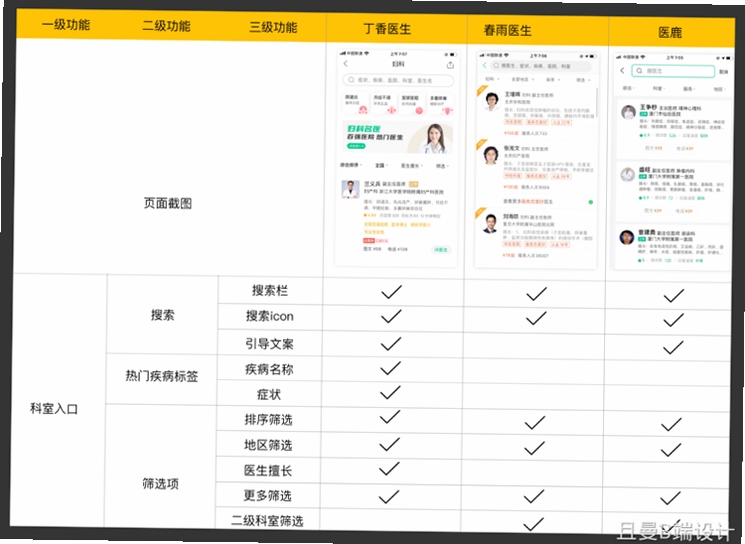This screenshot has width=745, height=544.
Task: Click search field in 丁香医生 screenshot
Action: tap(398, 80)
